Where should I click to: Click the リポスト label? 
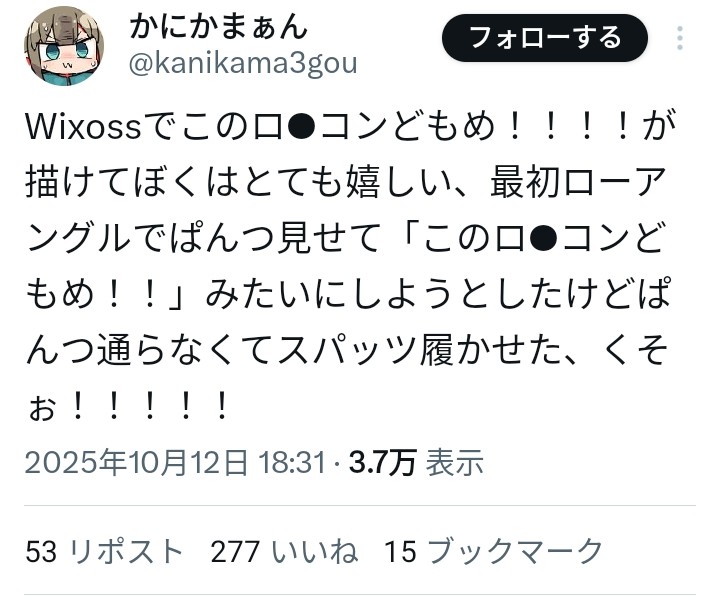coord(126,551)
